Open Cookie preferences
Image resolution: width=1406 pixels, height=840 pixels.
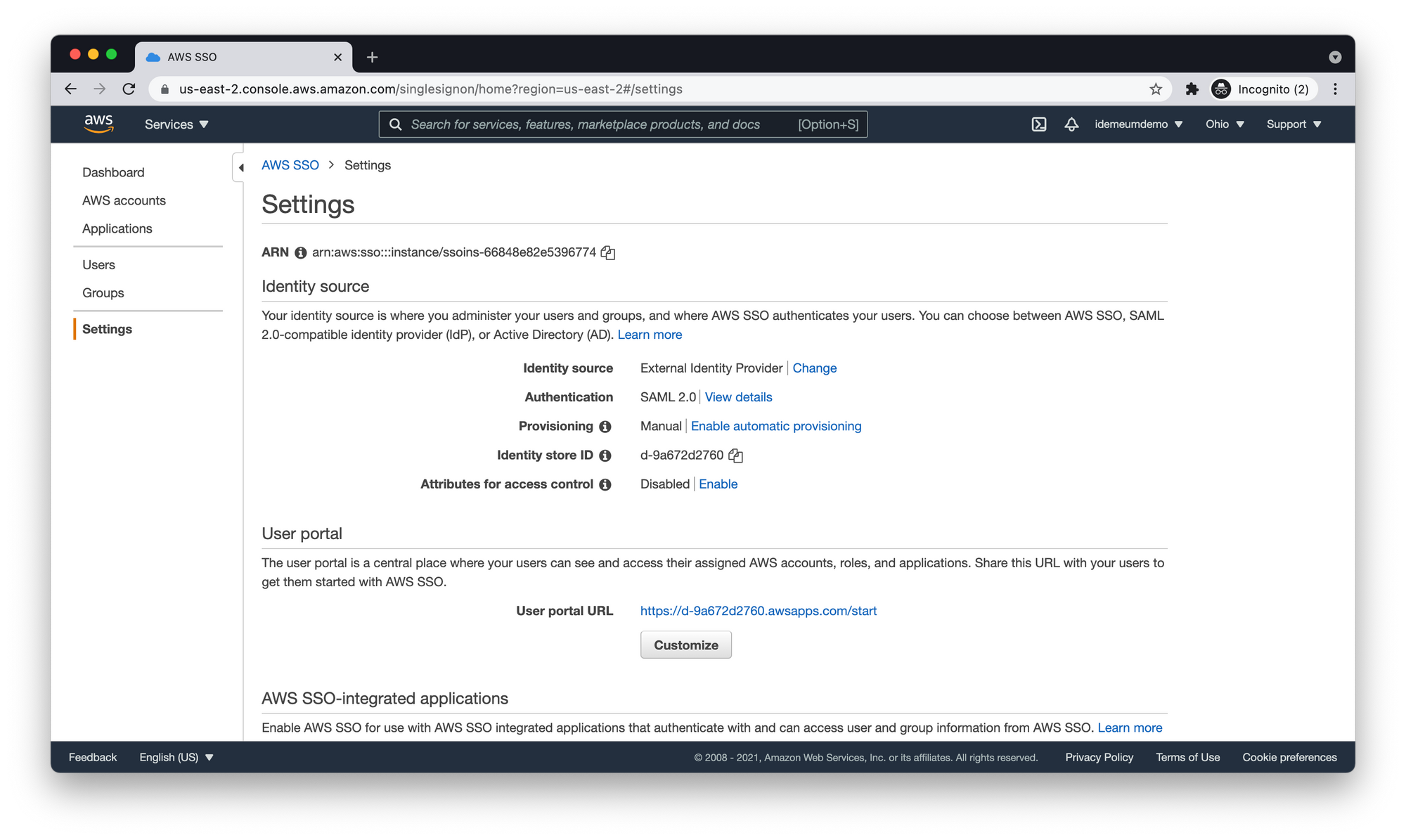click(1289, 757)
